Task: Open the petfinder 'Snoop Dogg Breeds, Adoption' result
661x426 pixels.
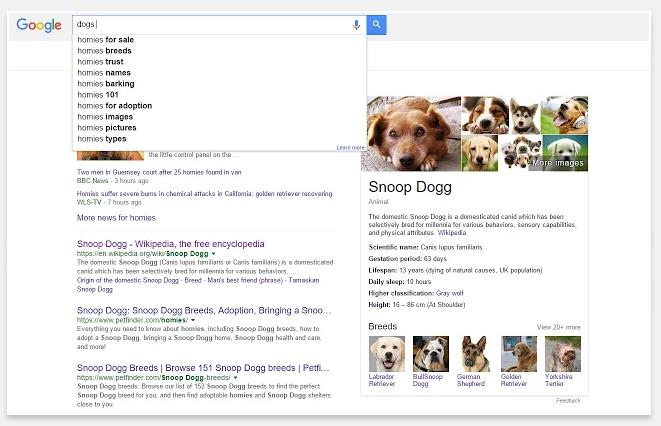Action: 204,311
